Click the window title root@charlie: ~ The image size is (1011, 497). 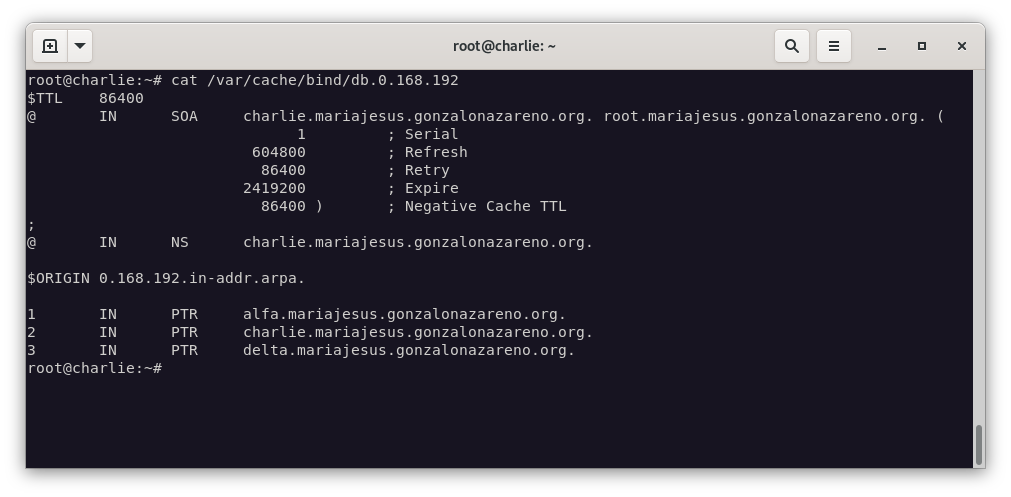coord(504,46)
